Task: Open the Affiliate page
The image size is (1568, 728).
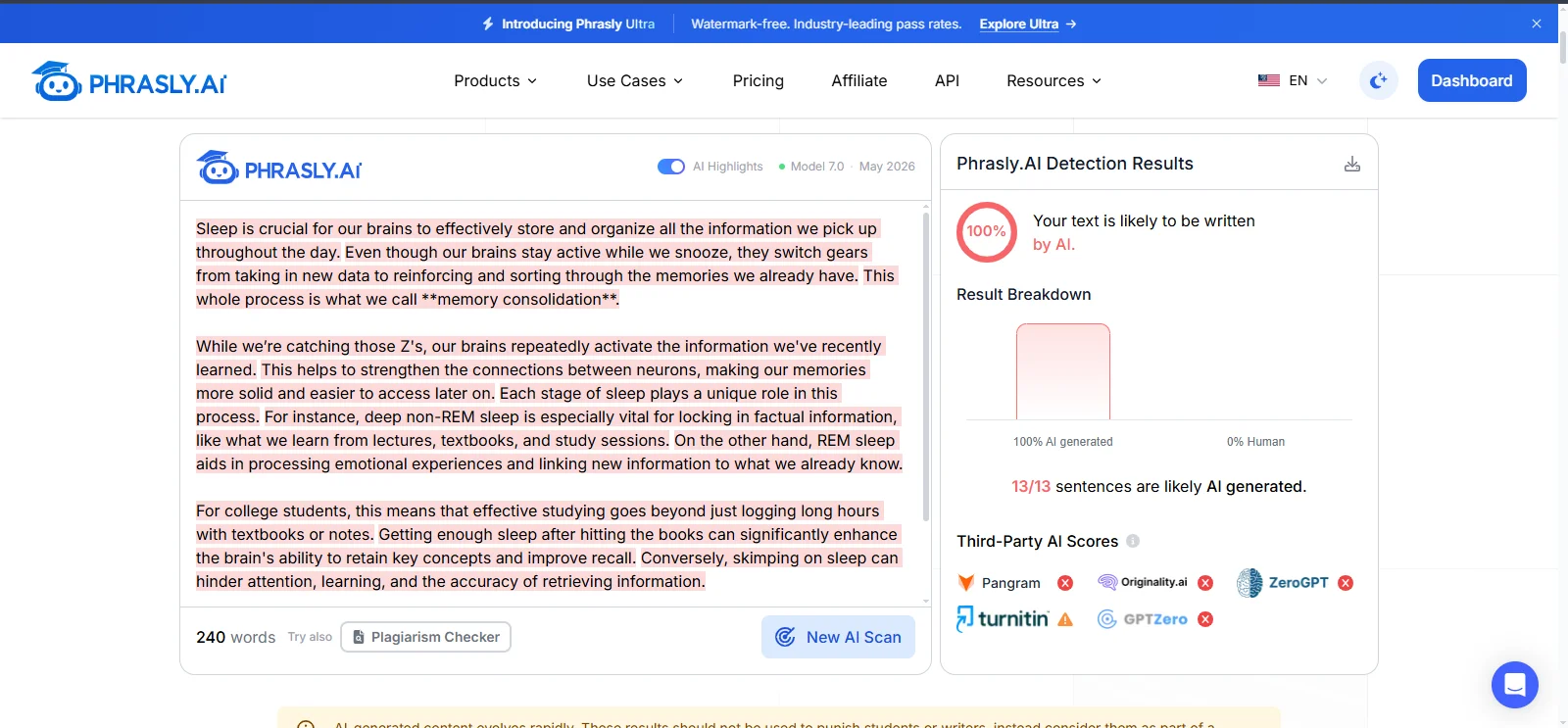Action: tap(859, 80)
